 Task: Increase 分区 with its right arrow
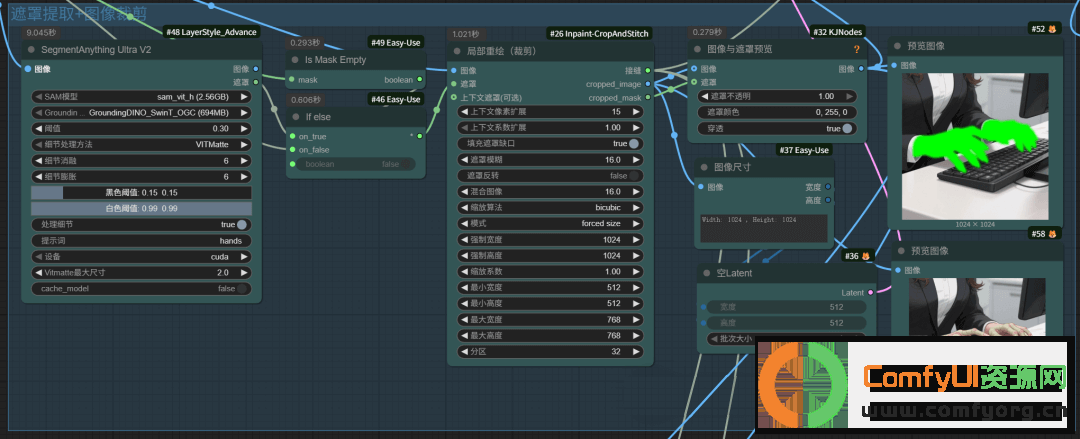click(x=636, y=351)
